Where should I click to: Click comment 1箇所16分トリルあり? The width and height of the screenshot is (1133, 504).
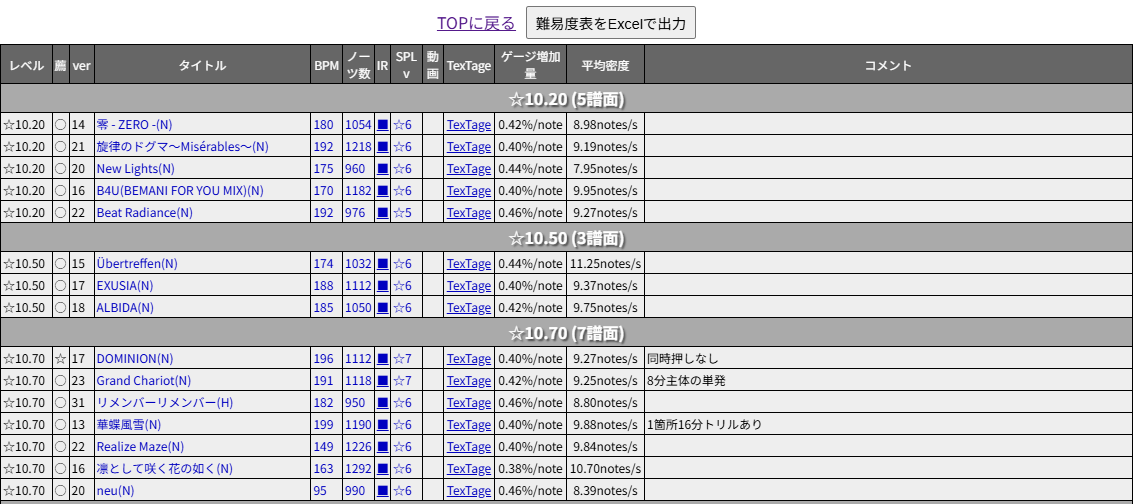click(705, 425)
